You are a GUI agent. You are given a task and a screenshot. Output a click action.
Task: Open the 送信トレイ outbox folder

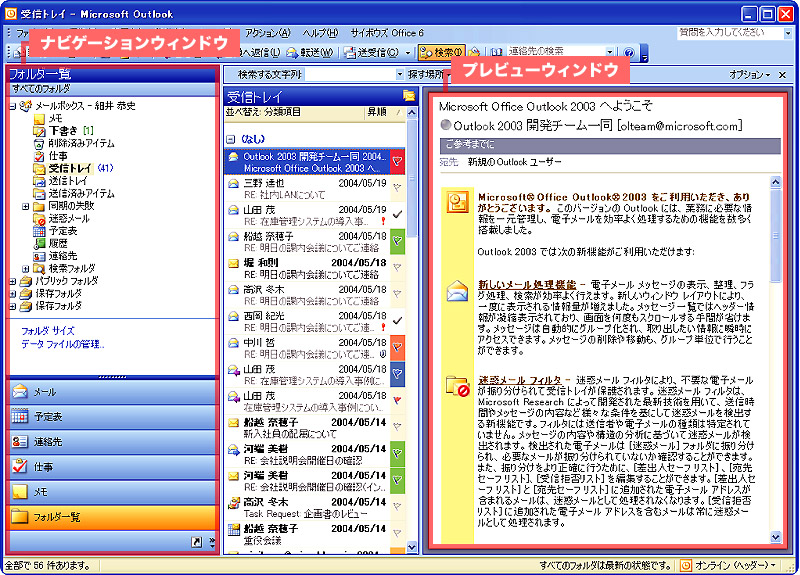[68, 181]
